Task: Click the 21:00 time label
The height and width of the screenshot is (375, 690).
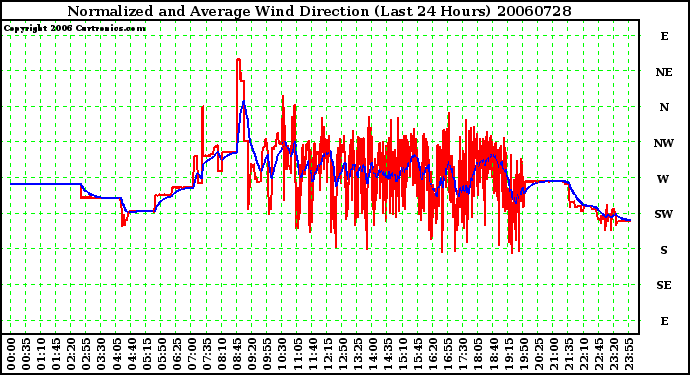Action: pyautogui.click(x=554, y=354)
